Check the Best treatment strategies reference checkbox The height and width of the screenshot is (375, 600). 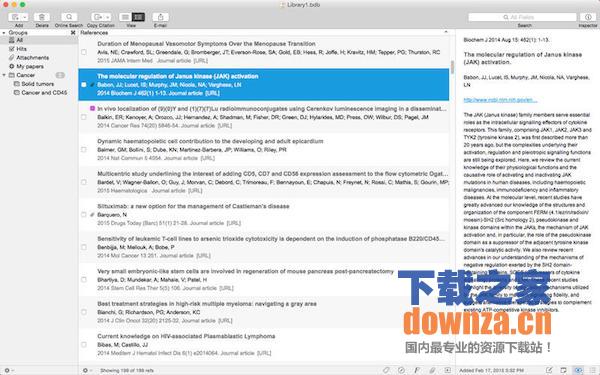click(84, 312)
